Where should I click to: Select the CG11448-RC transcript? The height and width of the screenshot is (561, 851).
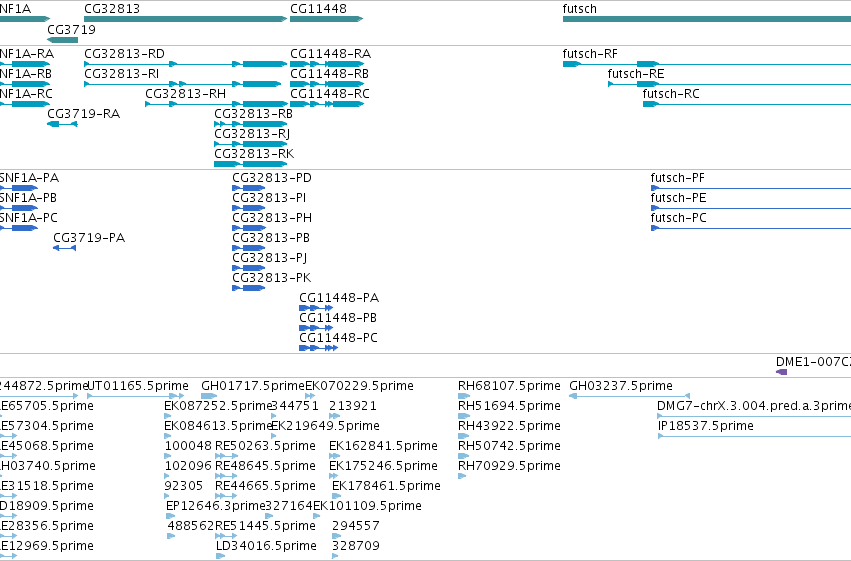pyautogui.click(x=327, y=104)
